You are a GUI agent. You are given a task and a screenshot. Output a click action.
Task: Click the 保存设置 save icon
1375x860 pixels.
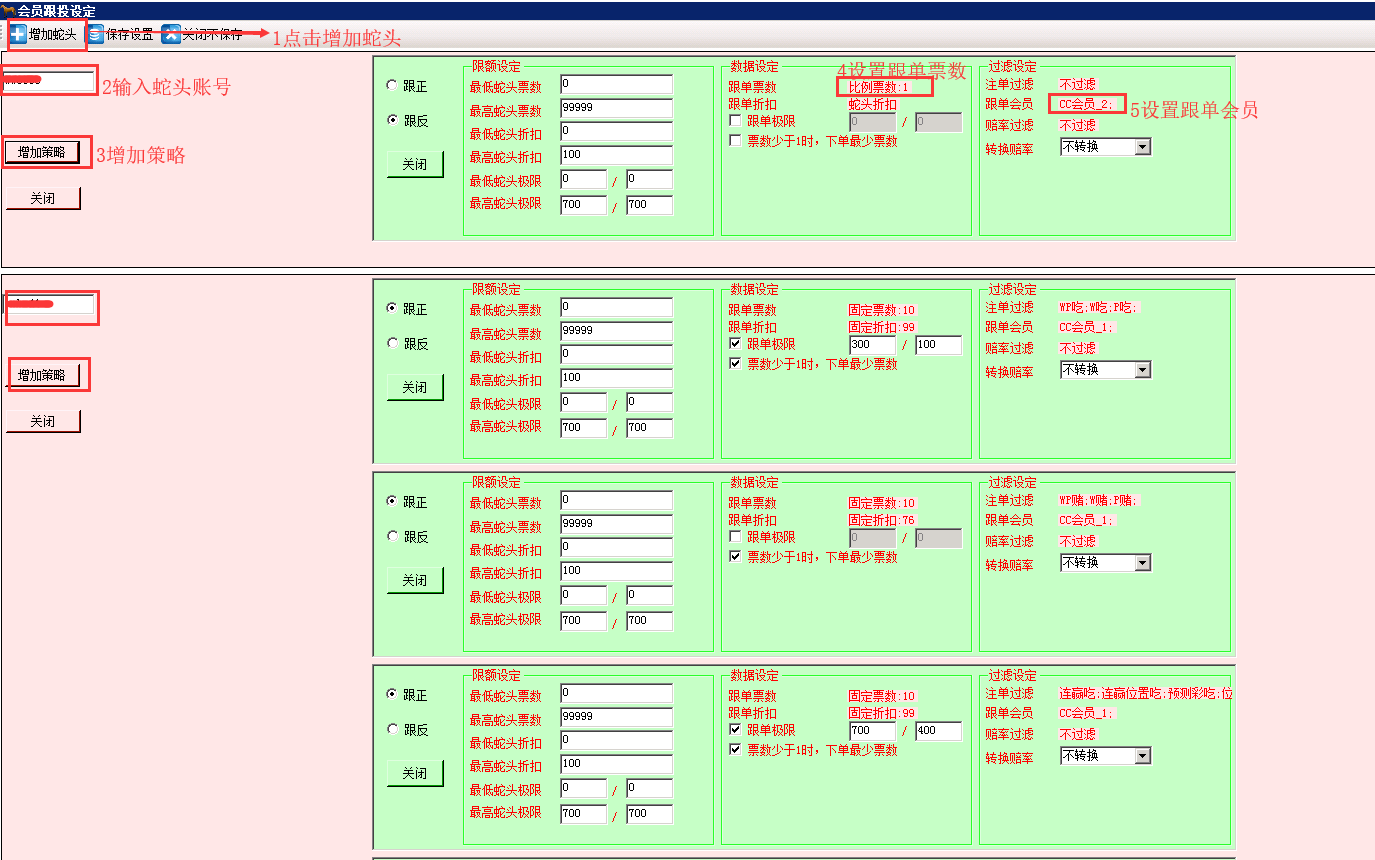[96, 34]
